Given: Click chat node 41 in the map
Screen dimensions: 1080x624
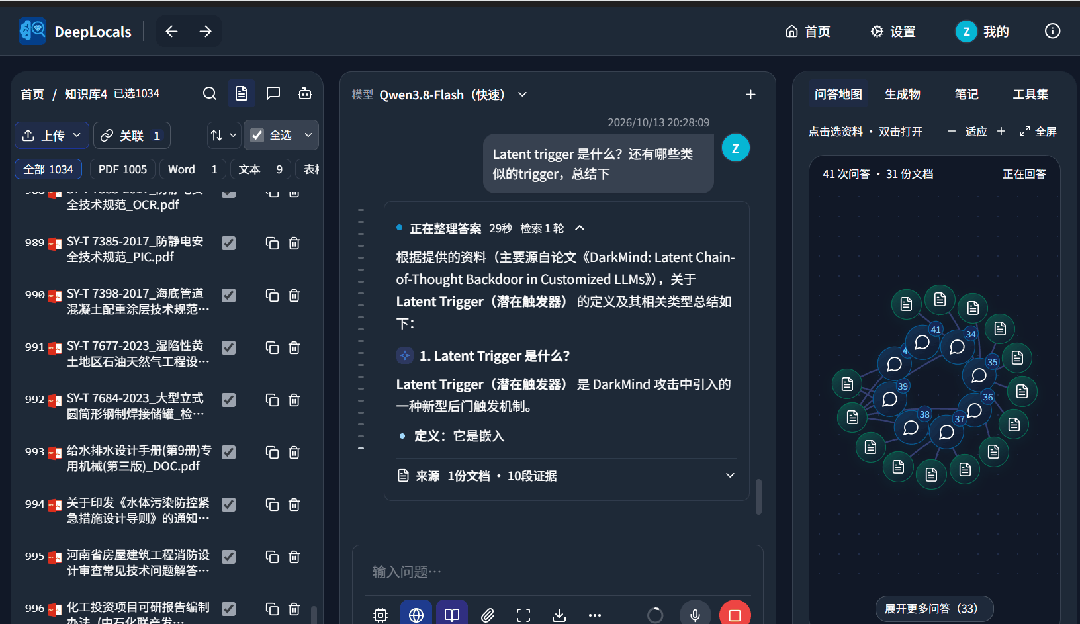Looking at the screenshot, I should (x=922, y=343).
